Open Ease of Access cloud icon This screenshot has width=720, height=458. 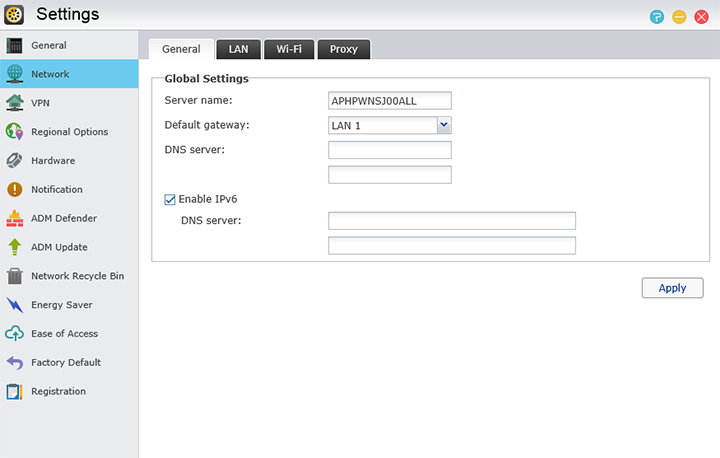(15, 334)
